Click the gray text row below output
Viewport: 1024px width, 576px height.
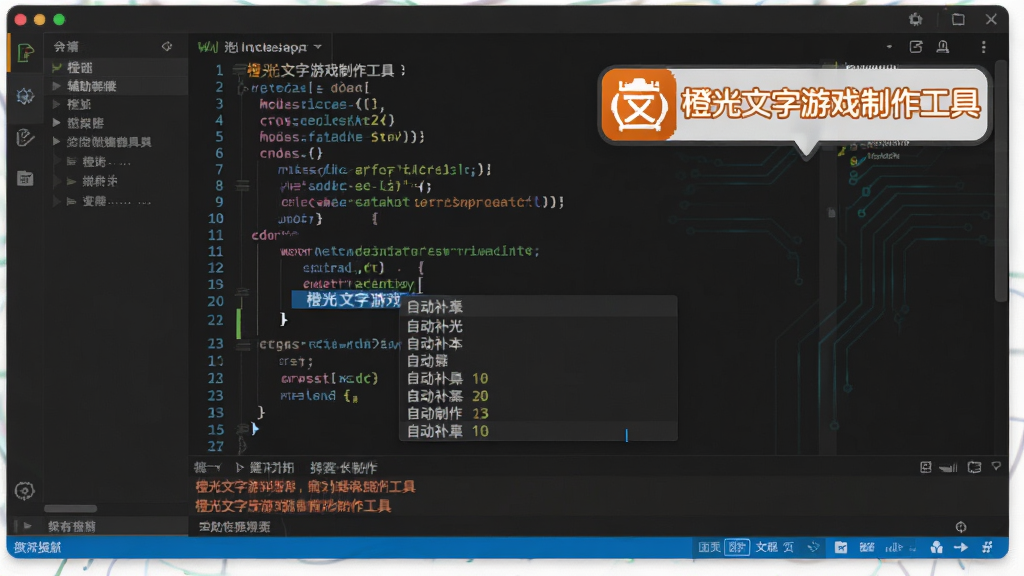click(x=234, y=526)
